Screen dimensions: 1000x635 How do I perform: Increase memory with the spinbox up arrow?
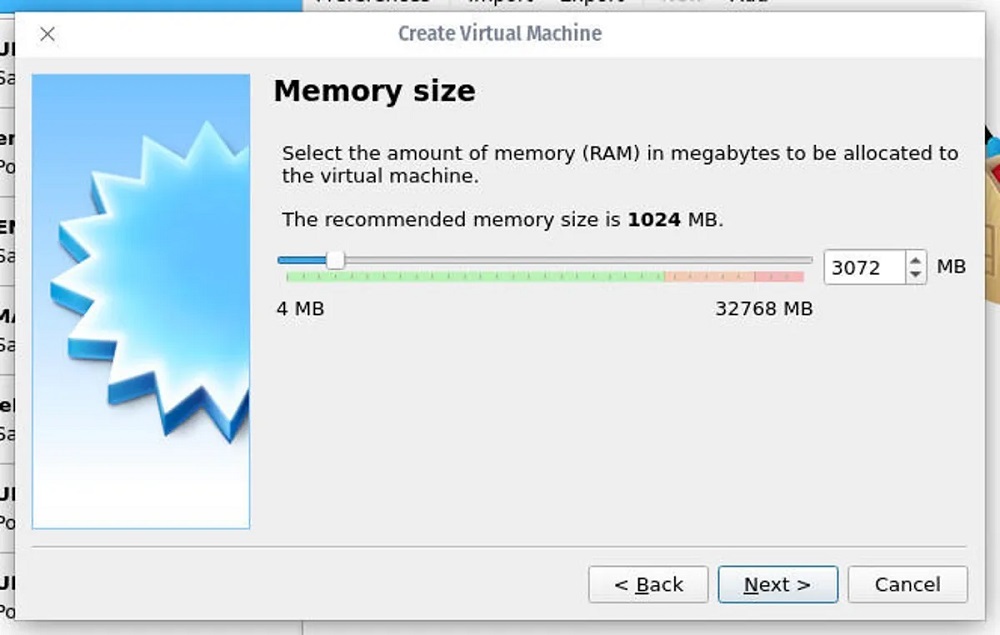pos(916,260)
